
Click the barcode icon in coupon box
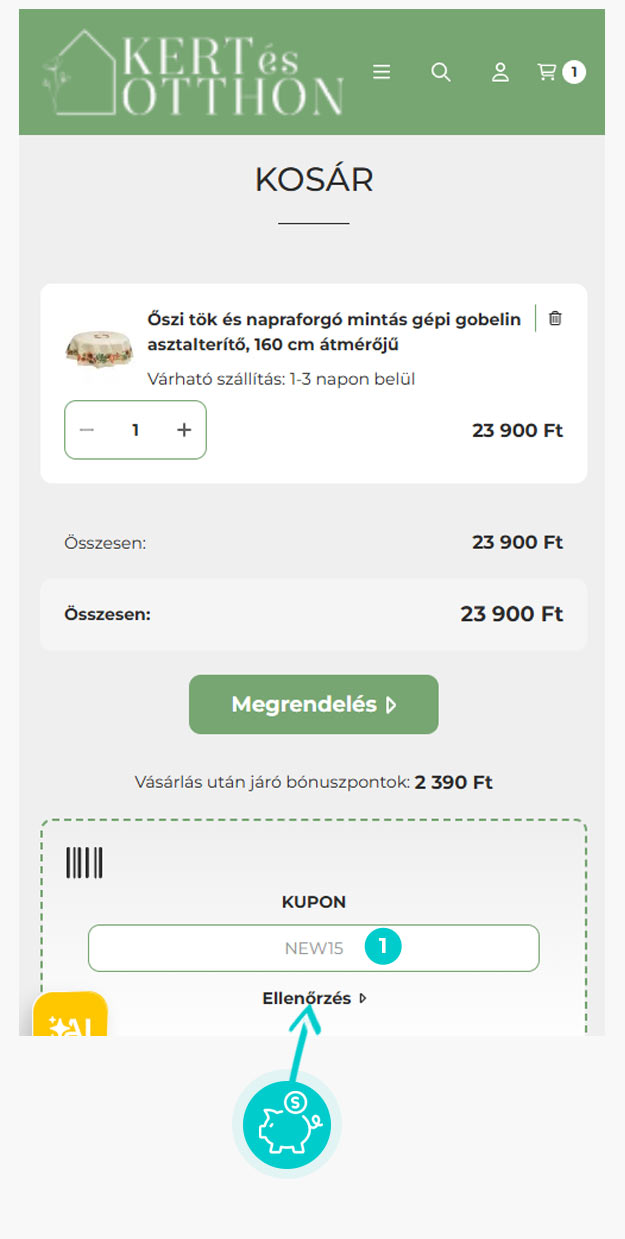[85, 862]
